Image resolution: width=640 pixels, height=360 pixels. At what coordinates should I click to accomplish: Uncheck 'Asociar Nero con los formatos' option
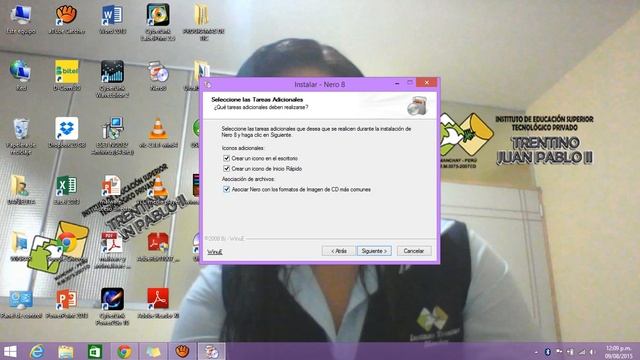click(x=227, y=189)
